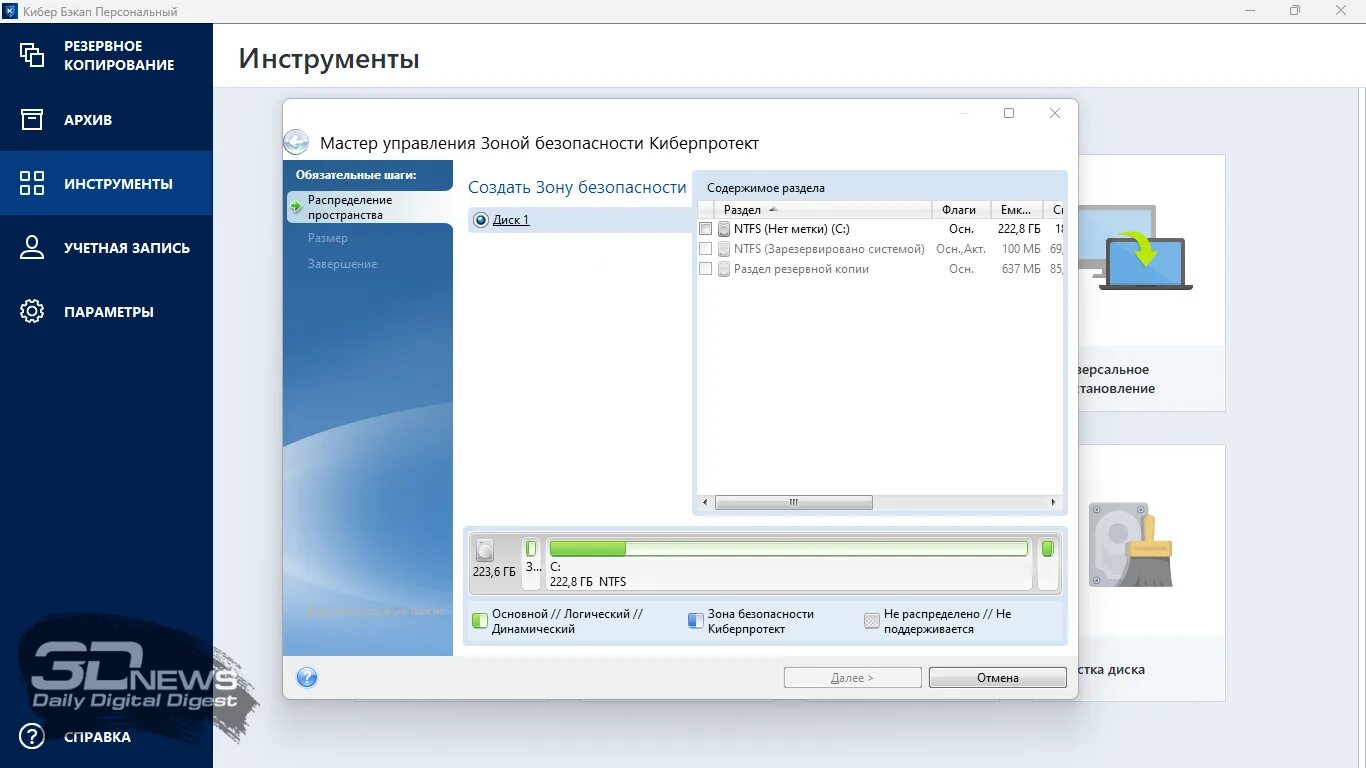Click the Создать Зону безопасности heading
The image size is (1366, 768).
(x=577, y=187)
